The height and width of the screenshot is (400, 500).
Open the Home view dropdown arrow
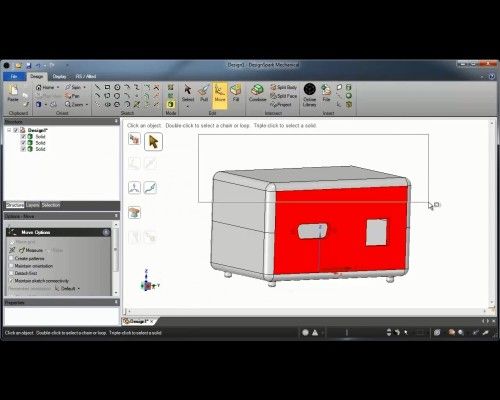pos(58,87)
